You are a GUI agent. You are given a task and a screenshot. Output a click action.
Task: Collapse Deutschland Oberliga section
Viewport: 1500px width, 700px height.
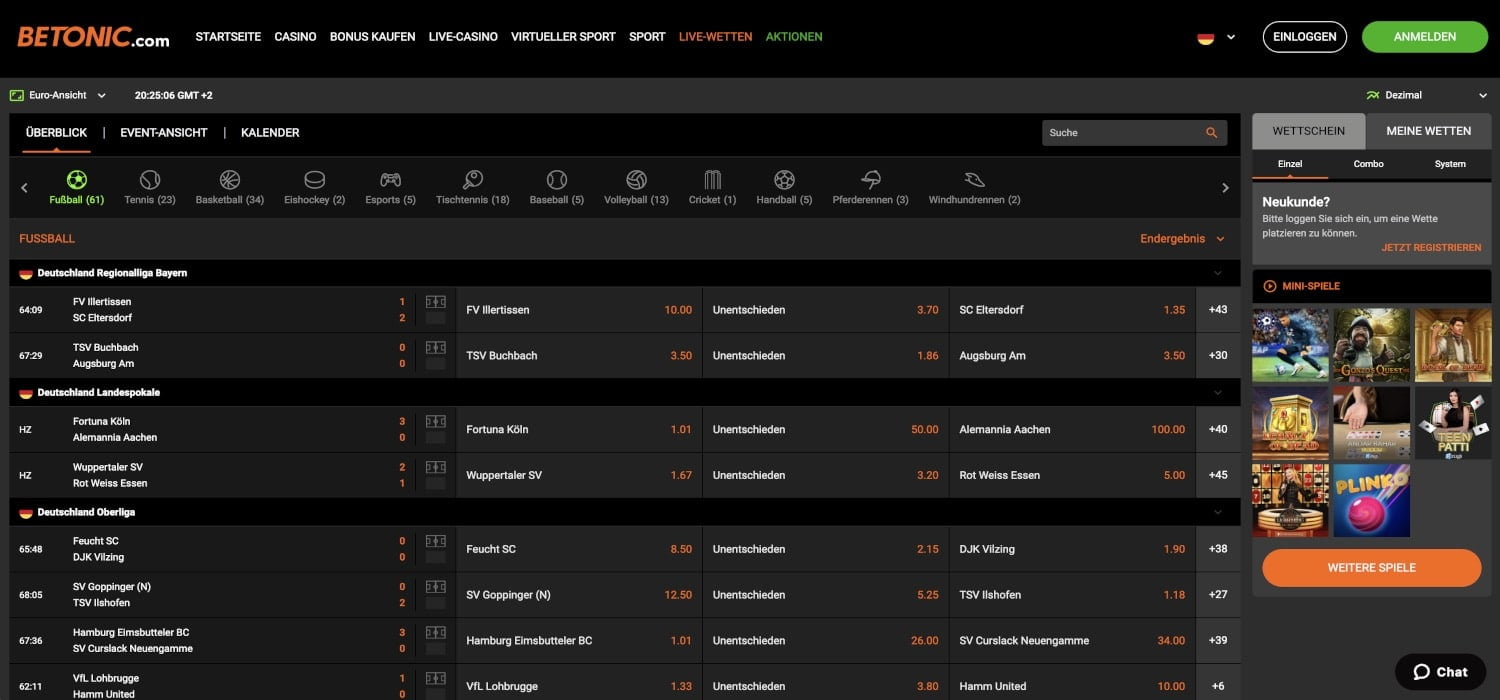click(x=1217, y=512)
